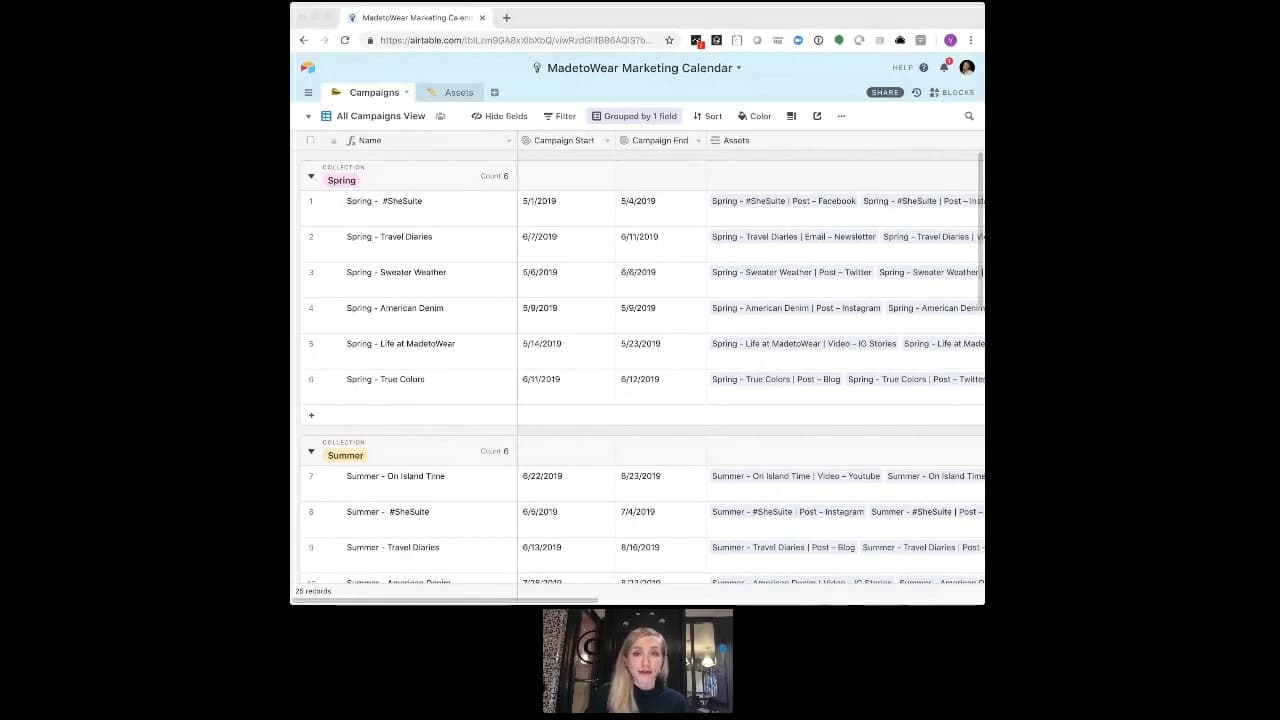
Task: Bookmark page with the star icon
Action: [669, 40]
